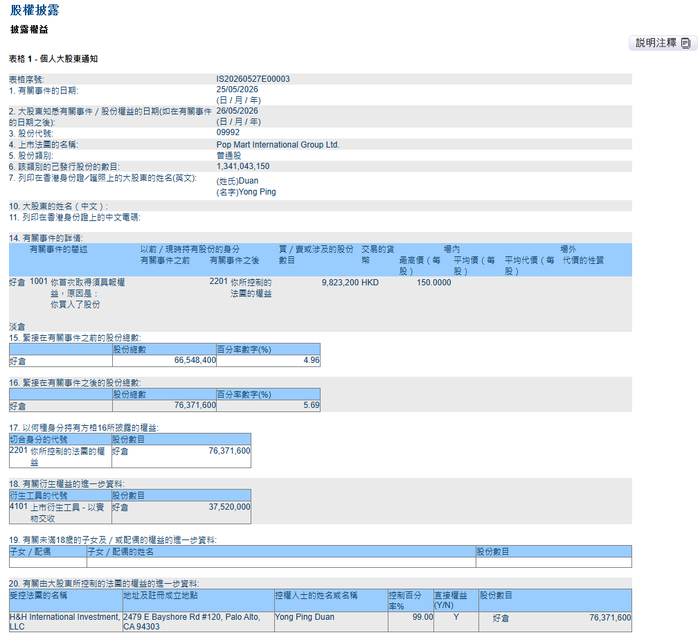Screen dimensions: 700x640
Task: Select post-event total 76,371,600 in section 16
Action: (195, 405)
